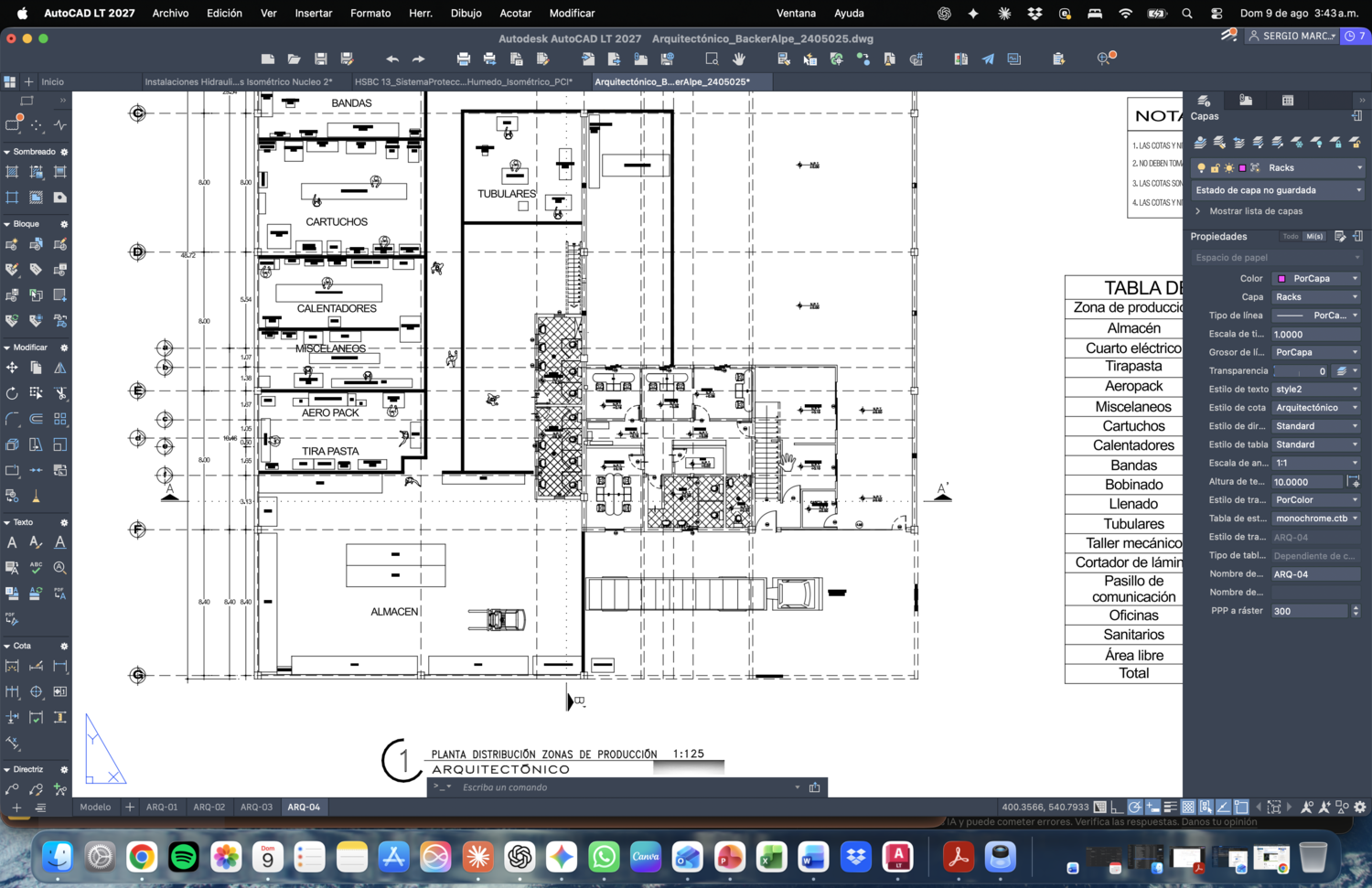The image size is (1372, 888).
Task: Toggle ortho mode in status bar
Action: pyautogui.click(x=1117, y=807)
